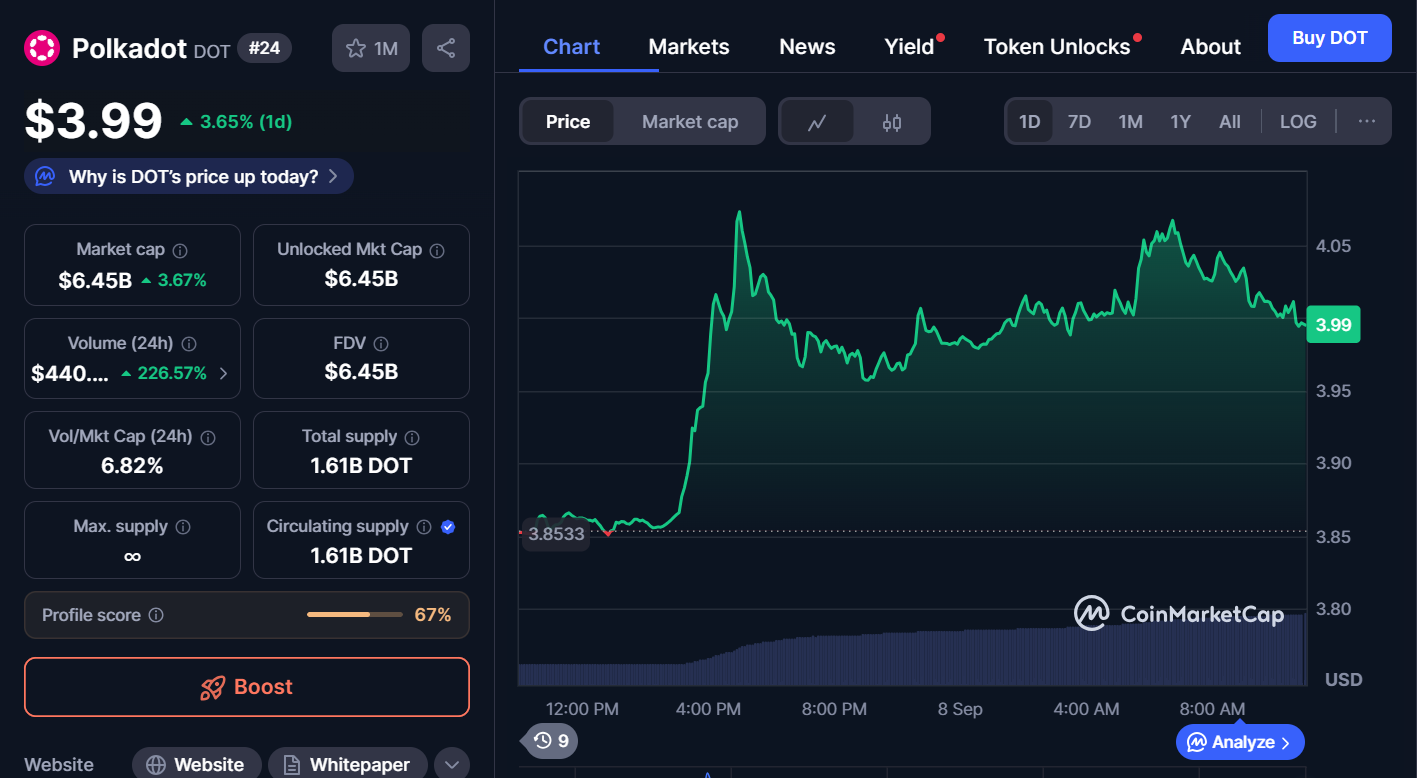Open info icon beside Circulating supply
This screenshot has height=778, width=1417.
pyautogui.click(x=424, y=527)
